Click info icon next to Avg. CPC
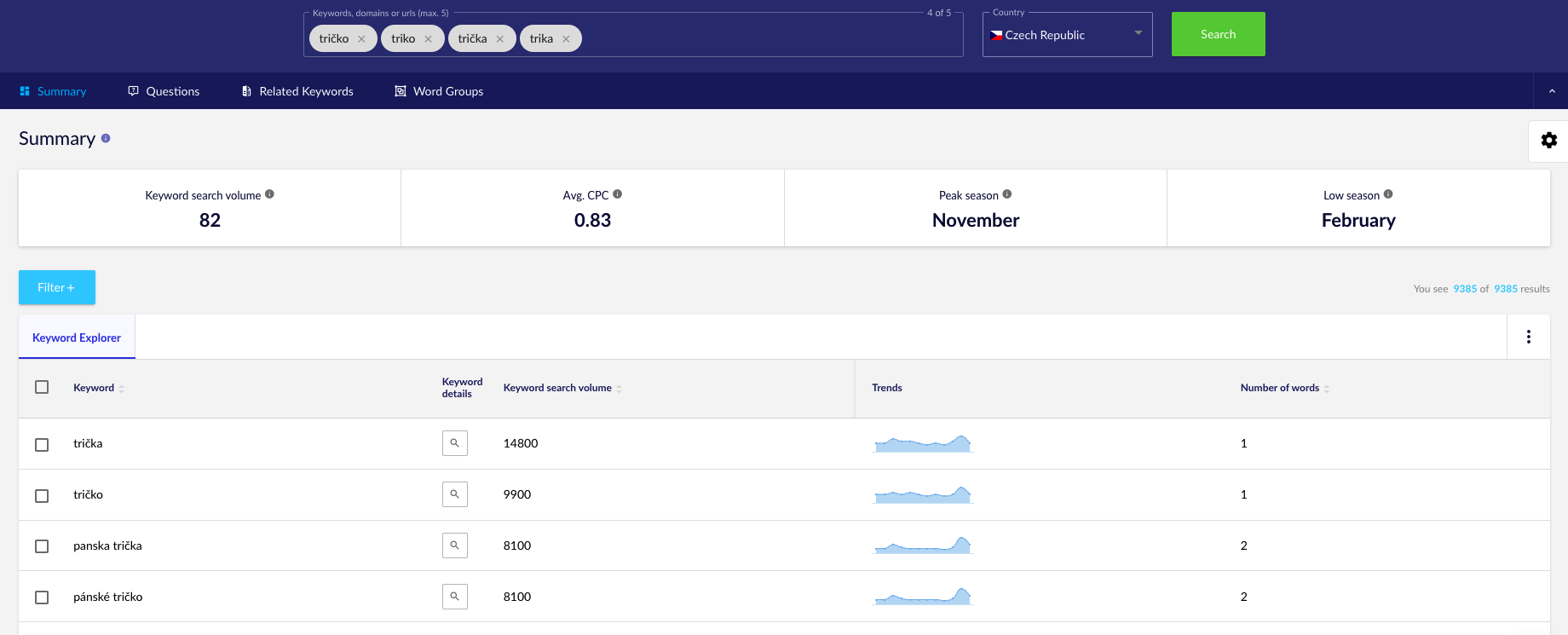 tap(618, 194)
